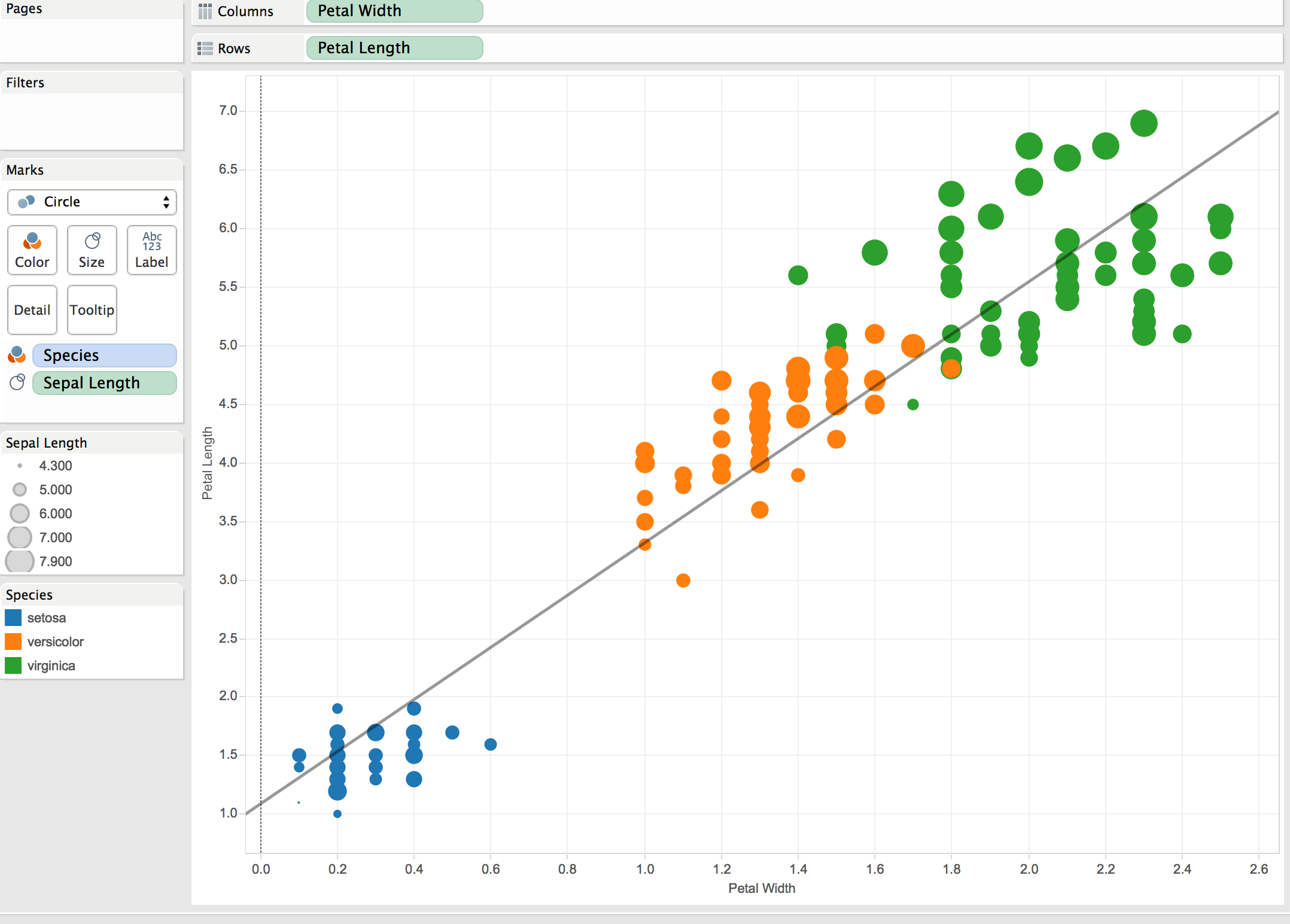Select the 7.900 size legend entry
The image size is (1290, 924).
55,561
